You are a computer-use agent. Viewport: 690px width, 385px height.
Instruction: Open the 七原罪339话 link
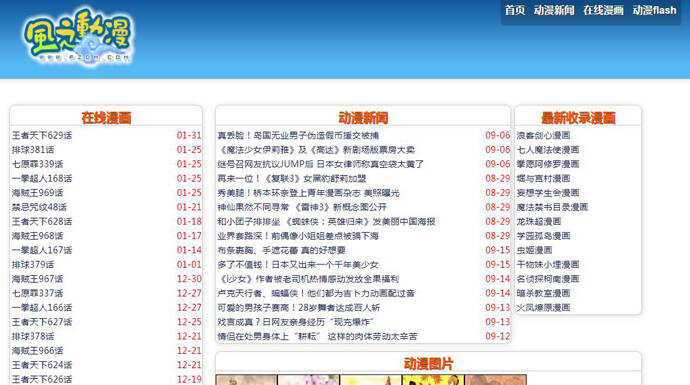click(37, 164)
